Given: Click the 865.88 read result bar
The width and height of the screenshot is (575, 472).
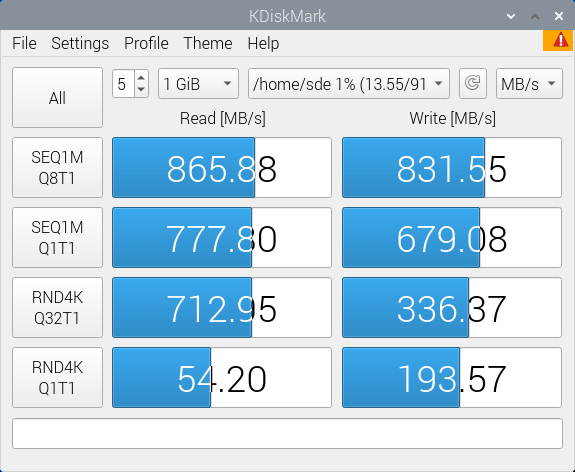Looking at the screenshot, I should (x=222, y=168).
